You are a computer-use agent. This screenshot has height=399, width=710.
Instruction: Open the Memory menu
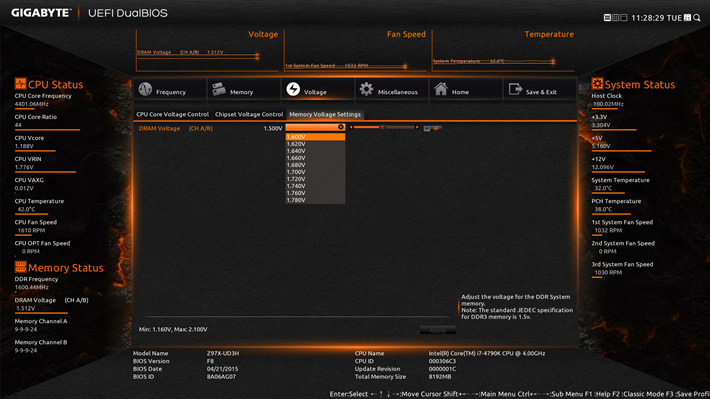[244, 89]
